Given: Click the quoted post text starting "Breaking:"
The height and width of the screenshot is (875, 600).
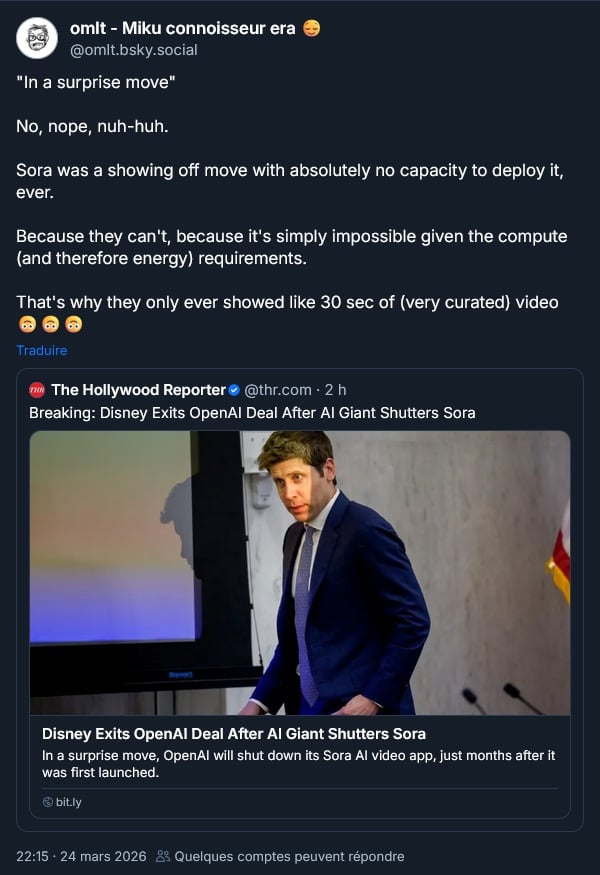Looking at the screenshot, I should pos(252,413).
